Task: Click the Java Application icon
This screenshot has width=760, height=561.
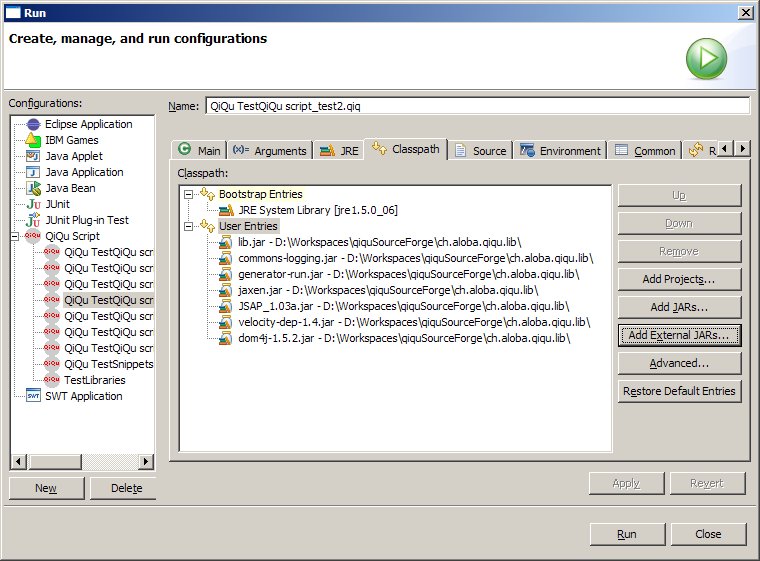Action: [33, 172]
